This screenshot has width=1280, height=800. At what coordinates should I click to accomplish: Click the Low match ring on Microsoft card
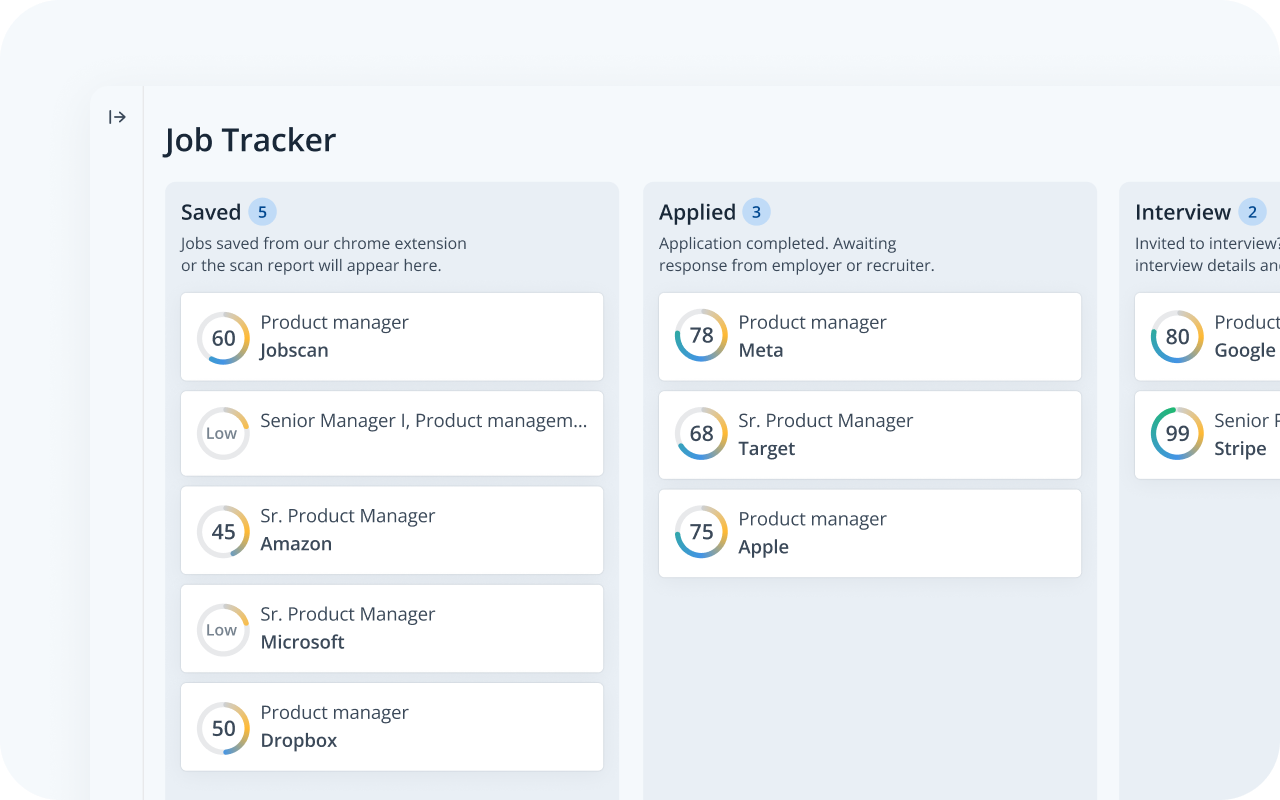coord(223,630)
